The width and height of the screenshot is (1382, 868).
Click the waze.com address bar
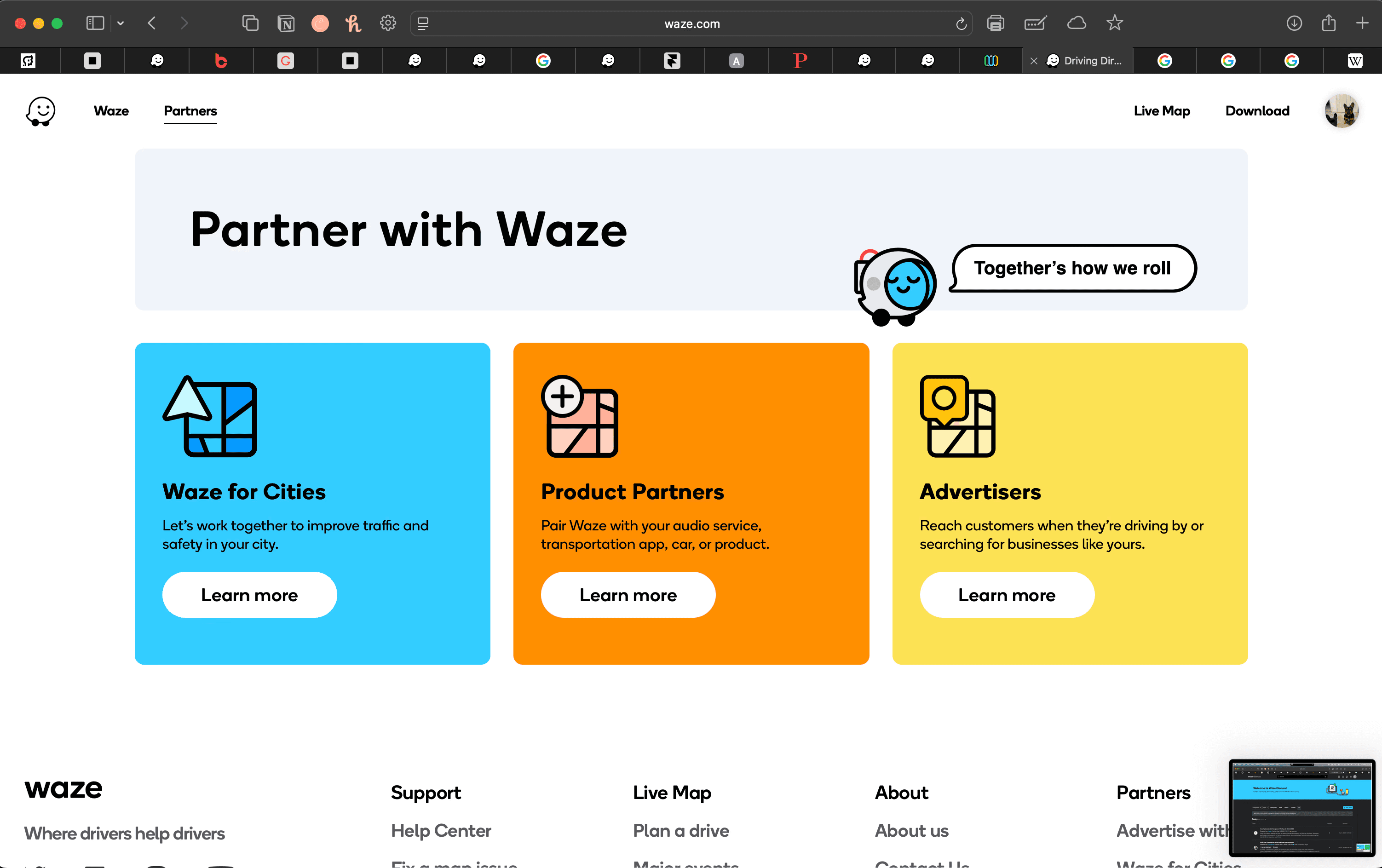tap(691, 24)
